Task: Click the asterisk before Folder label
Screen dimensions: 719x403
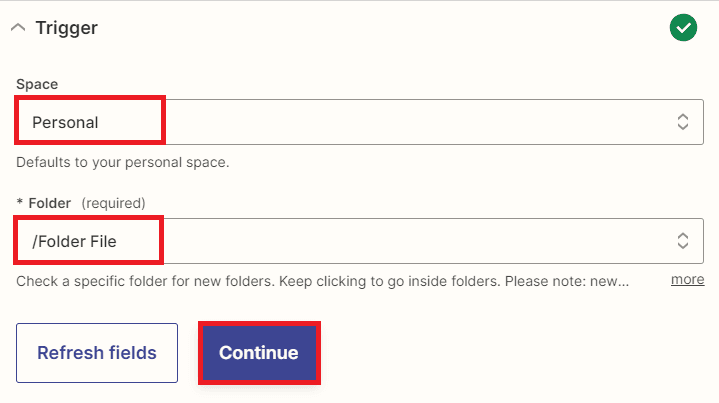Action: point(20,203)
